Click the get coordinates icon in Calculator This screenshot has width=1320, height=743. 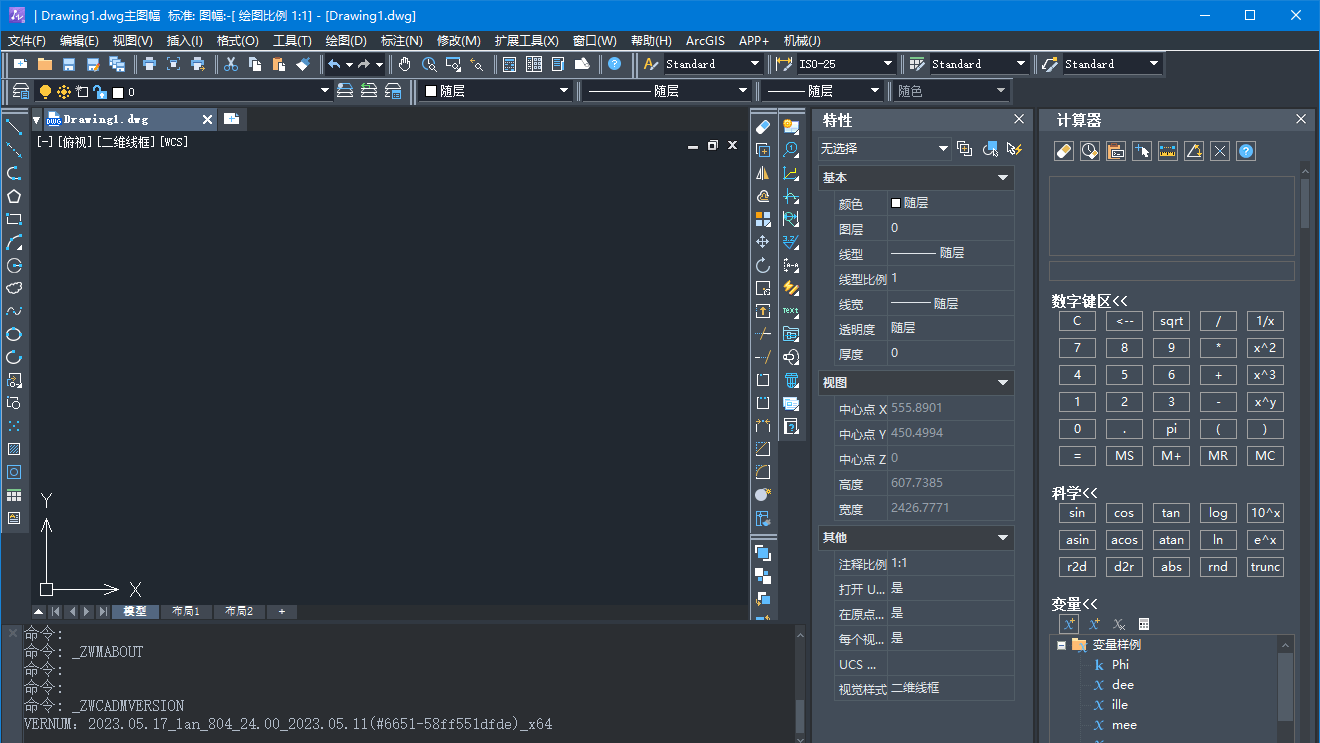1142,151
